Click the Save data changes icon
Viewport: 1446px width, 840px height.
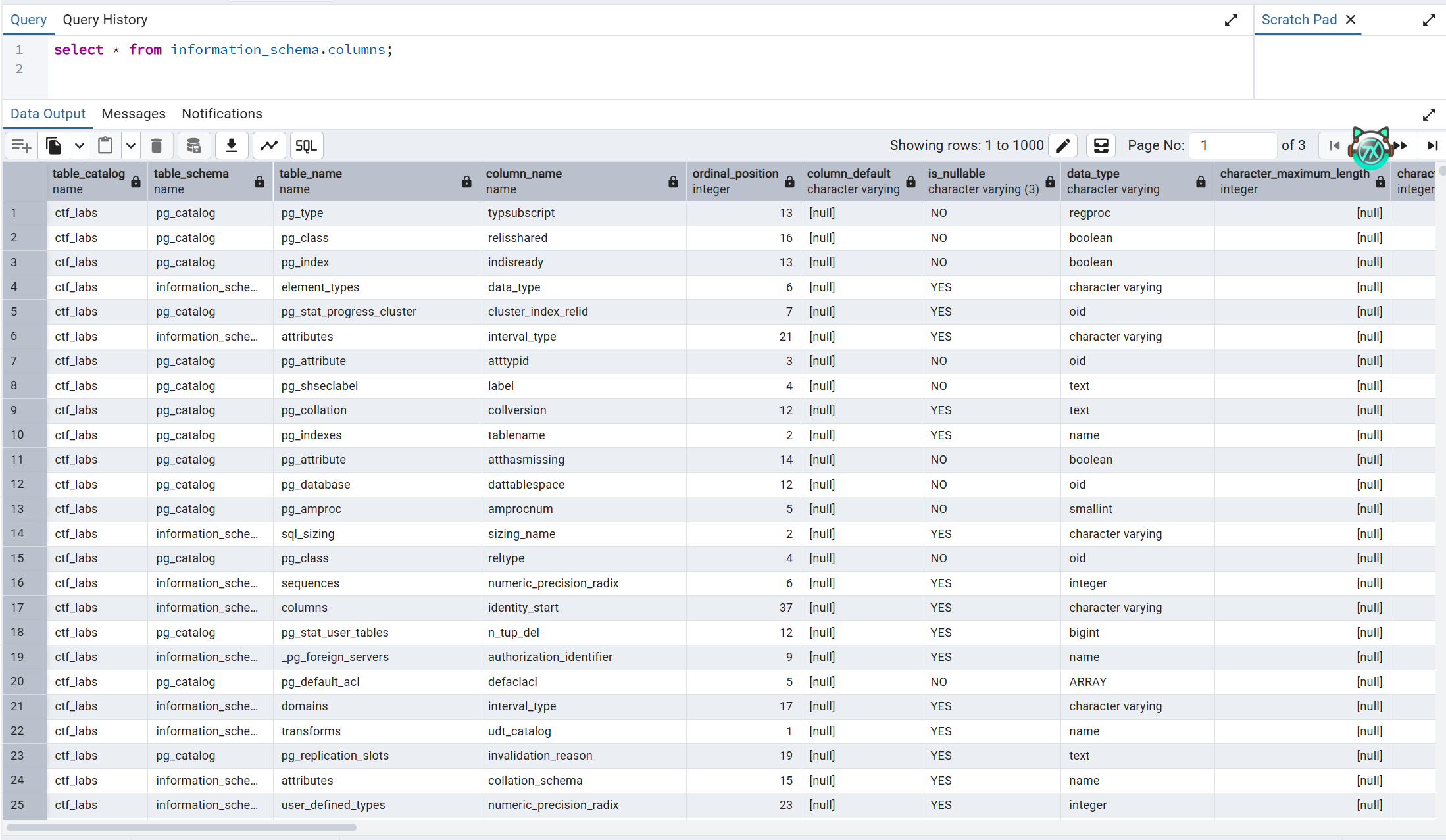(x=193, y=145)
